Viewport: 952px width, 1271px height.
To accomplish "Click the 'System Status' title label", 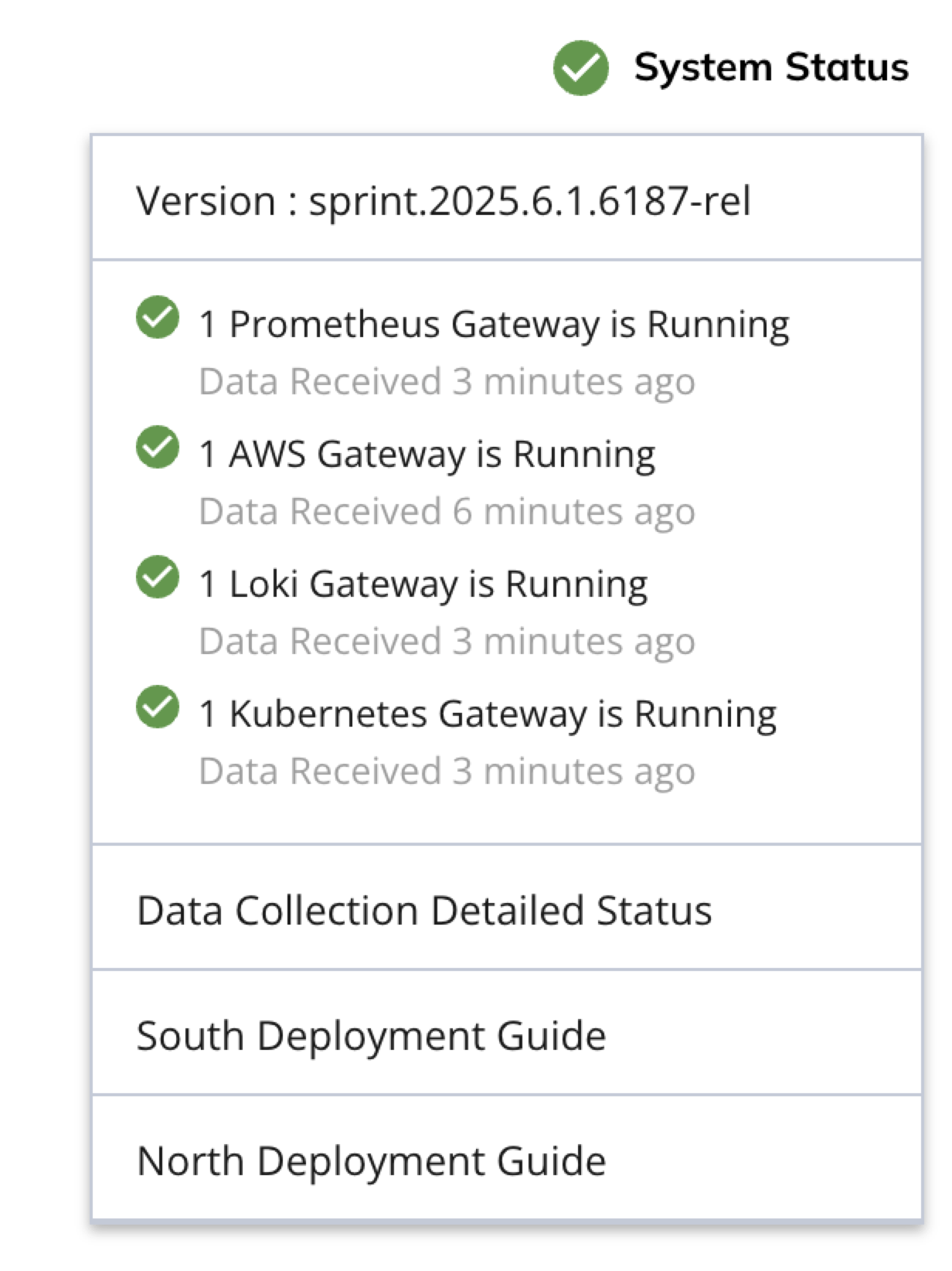I will tap(771, 68).
